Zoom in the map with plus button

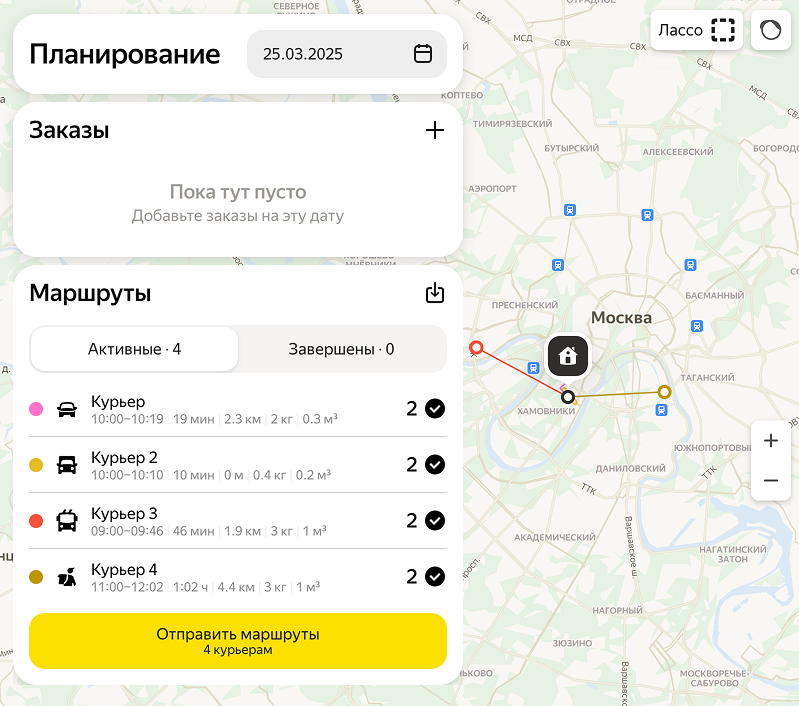[x=770, y=441]
